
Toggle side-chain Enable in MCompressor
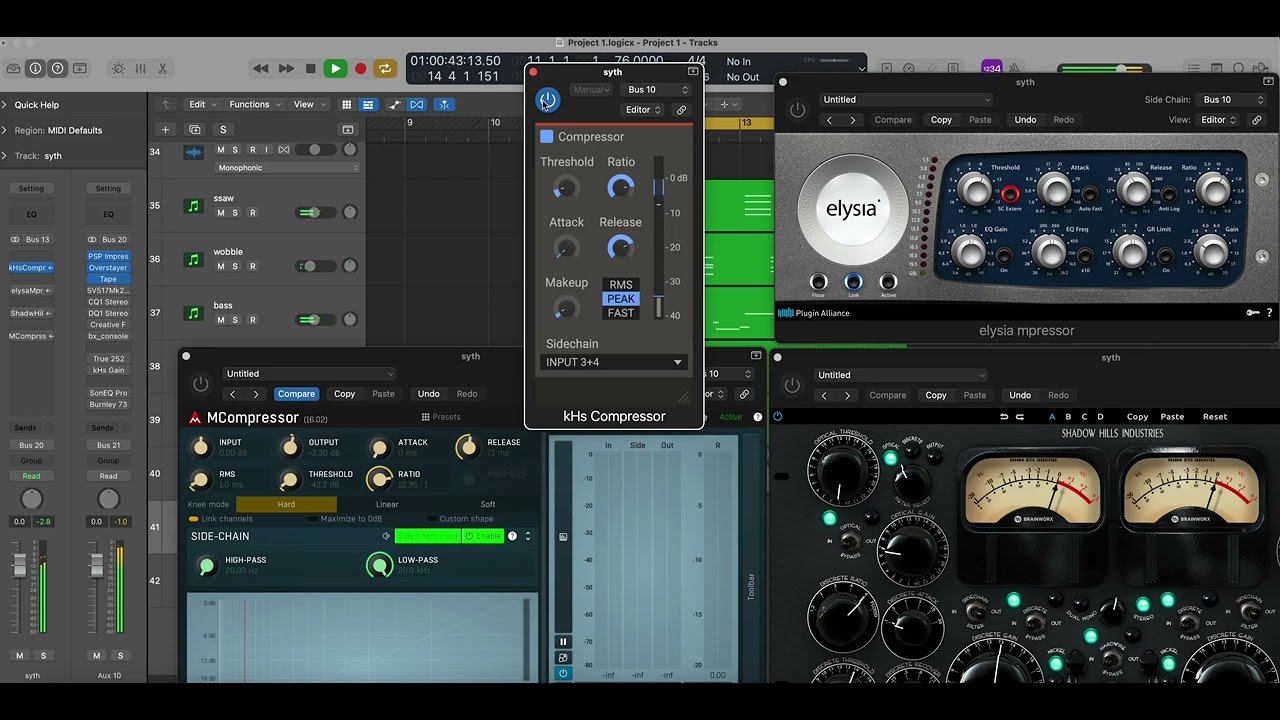pyautogui.click(x=483, y=536)
